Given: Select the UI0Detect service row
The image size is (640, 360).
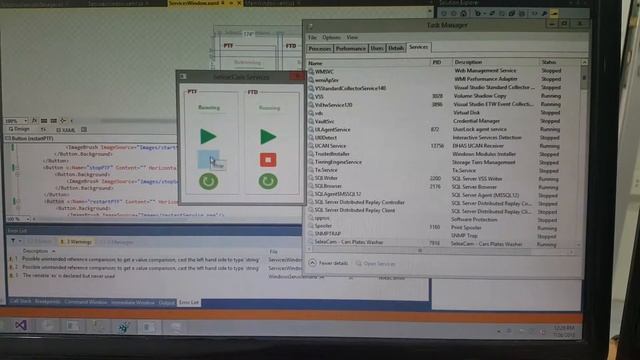Looking at the screenshot, I should (x=443, y=138).
